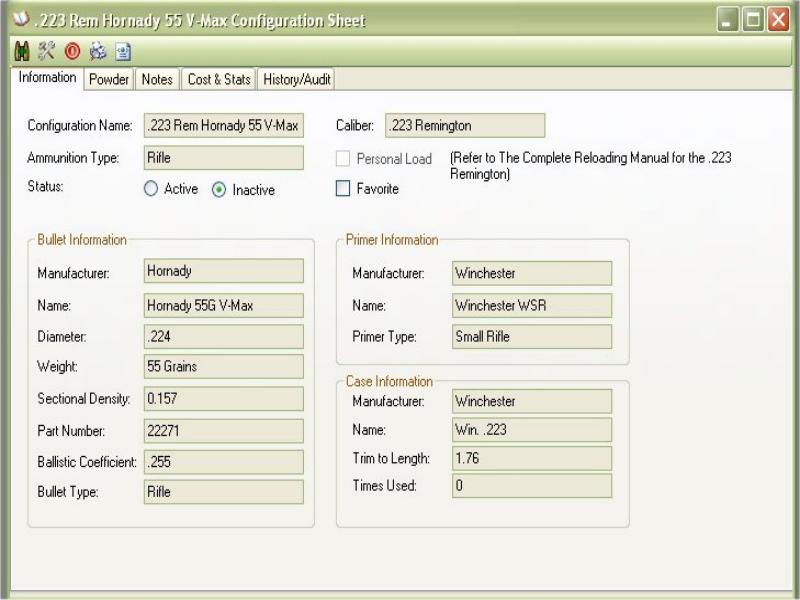The image size is (800, 600).
Task: Click the bullet Manufacturer field showing Hornady
Action: tap(224, 271)
